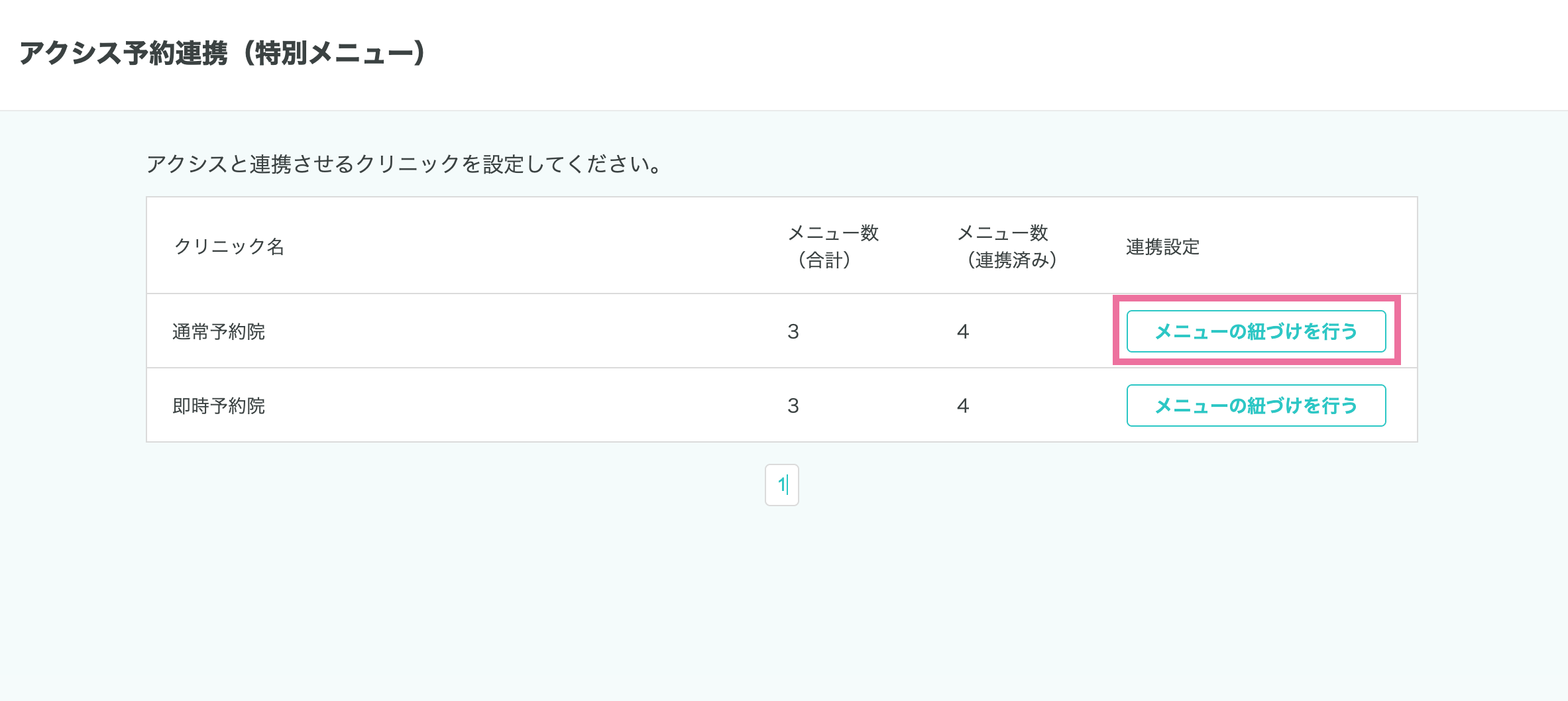Click the 即時予約院 clinic name
Screen dimensions: 1568x701
coord(219,405)
